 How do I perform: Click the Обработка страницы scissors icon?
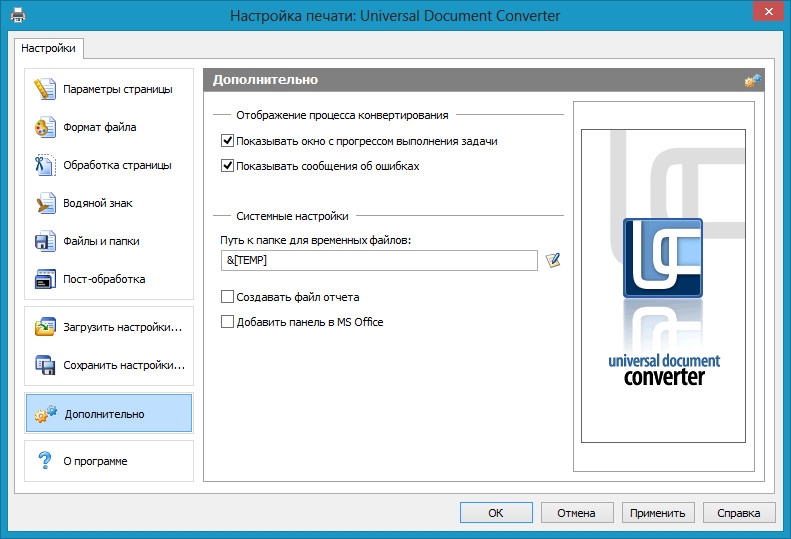[45, 165]
